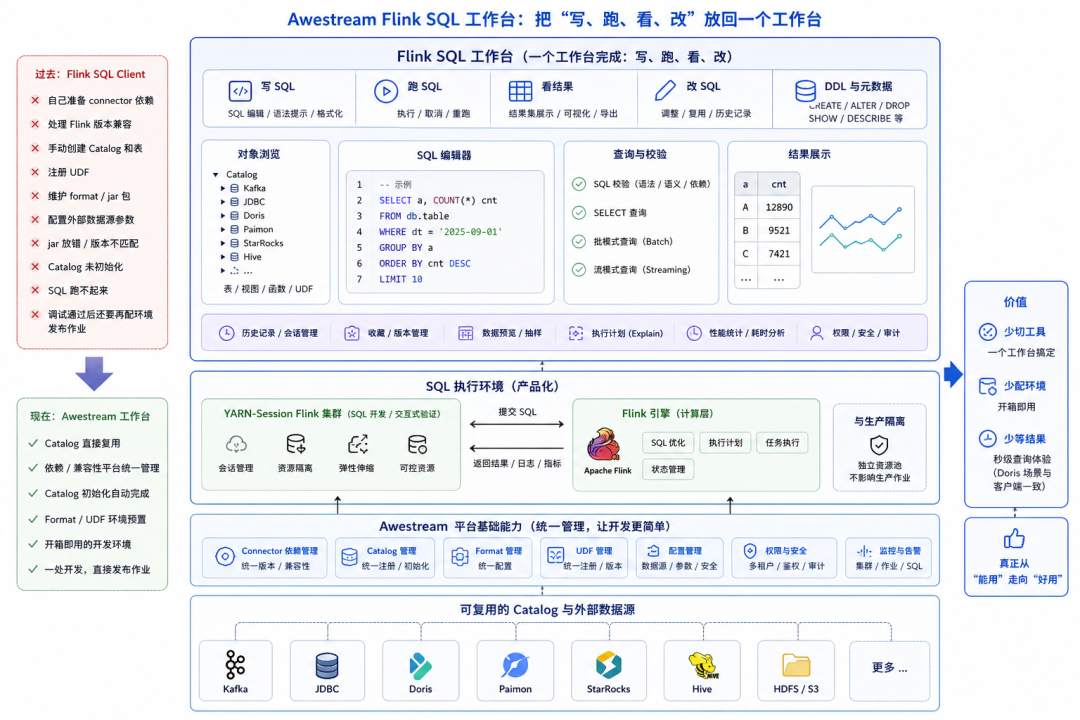Click the checkmark beside 开箱即用的开发环境
Screen dimensions: 1080x720
point(32,544)
